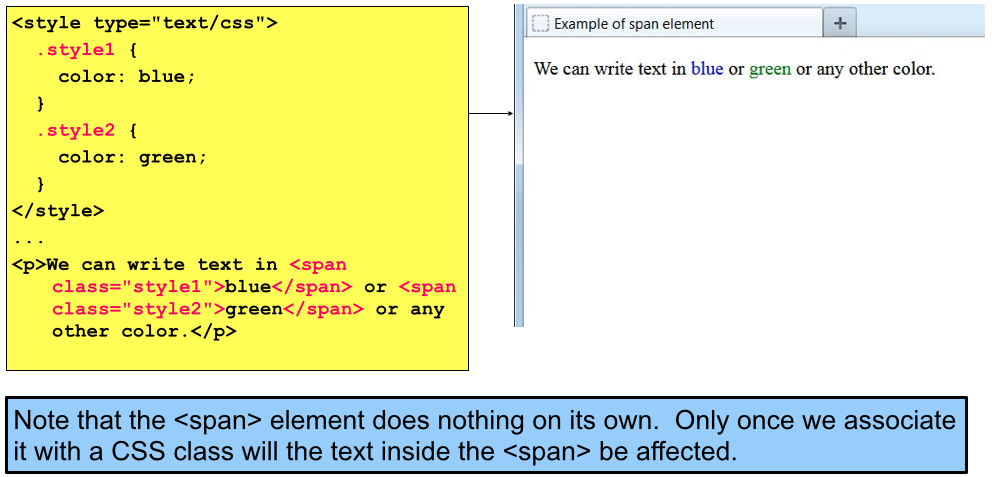Click the '<style type="text/css">' code line

point(145,24)
